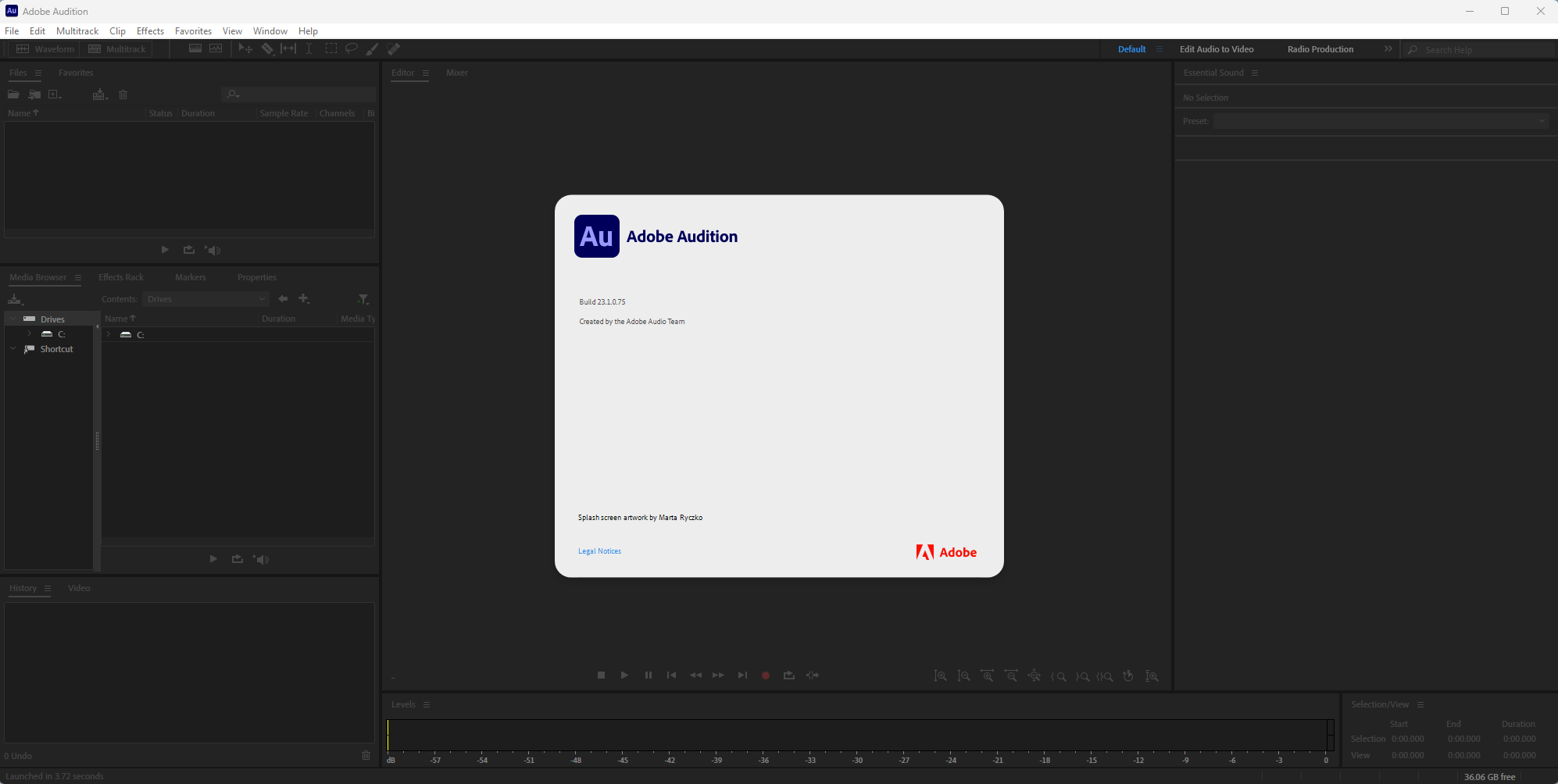Collapse the Drives tree node
Viewport: 1558px width, 784px height.
(13, 319)
